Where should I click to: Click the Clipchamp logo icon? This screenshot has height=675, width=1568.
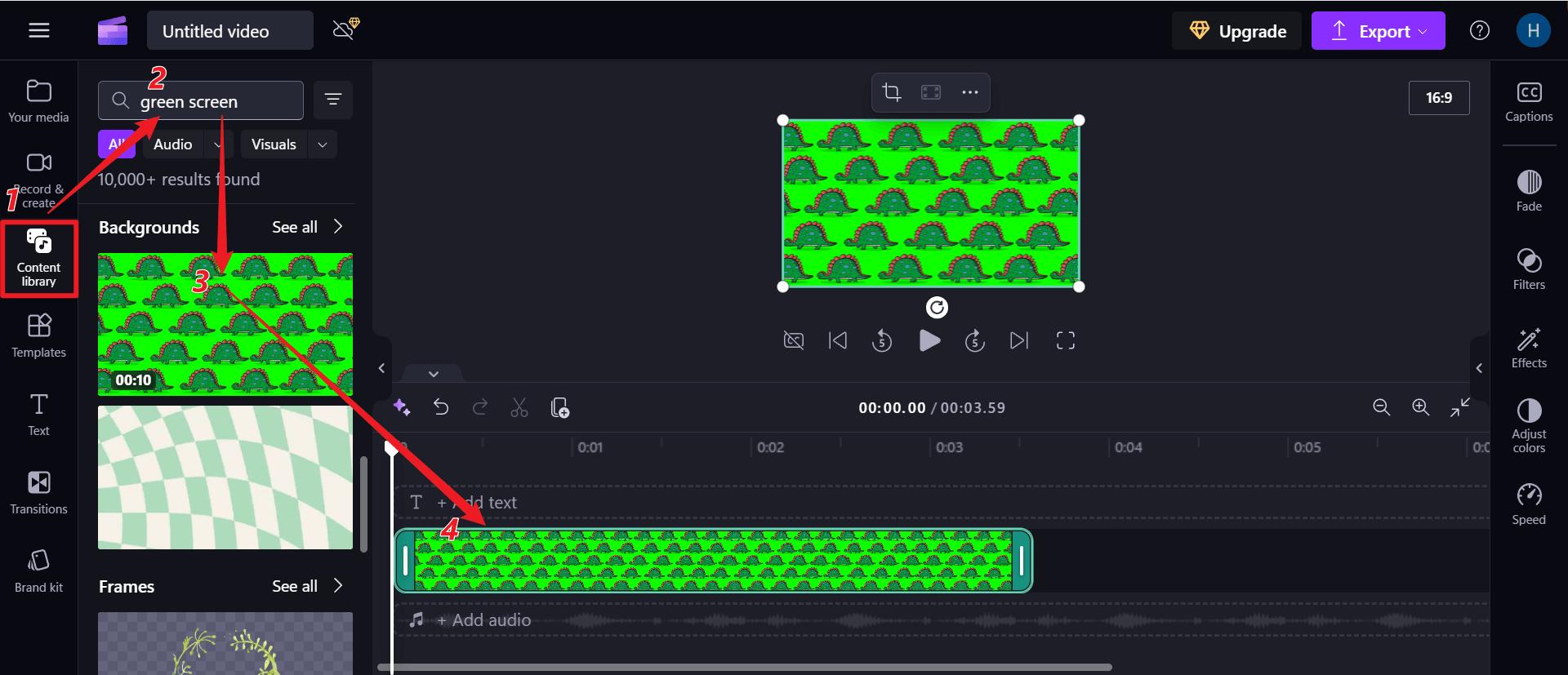113,31
